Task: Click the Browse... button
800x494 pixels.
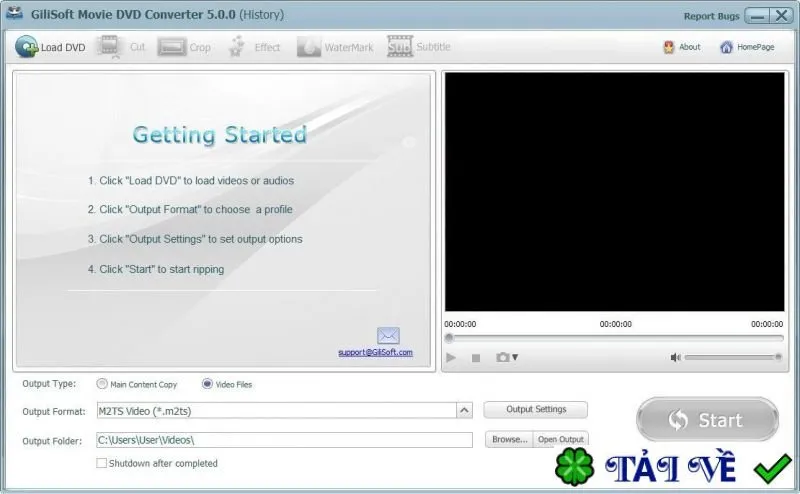Action: coord(509,439)
